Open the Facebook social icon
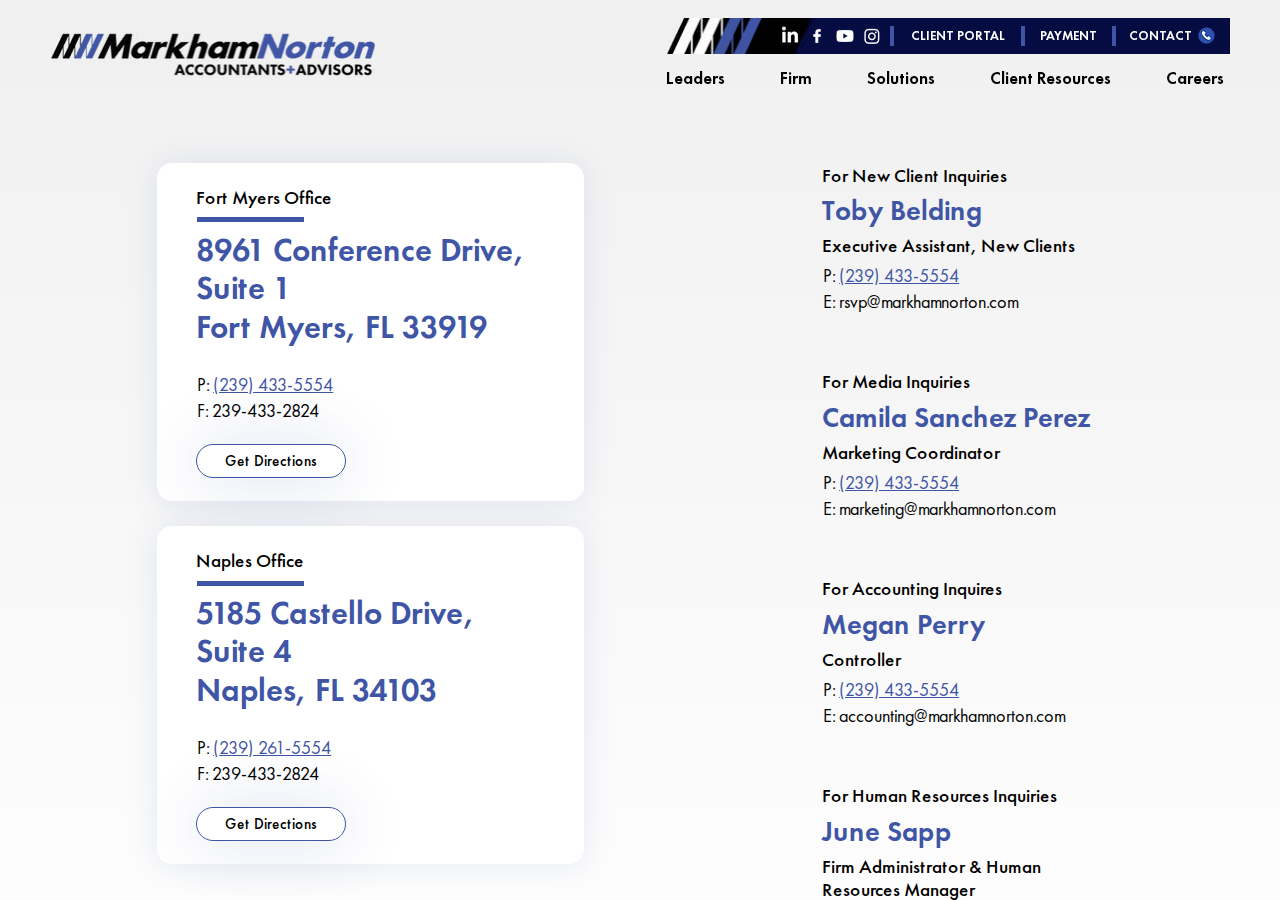The width and height of the screenshot is (1280, 900). pyautogui.click(x=817, y=36)
